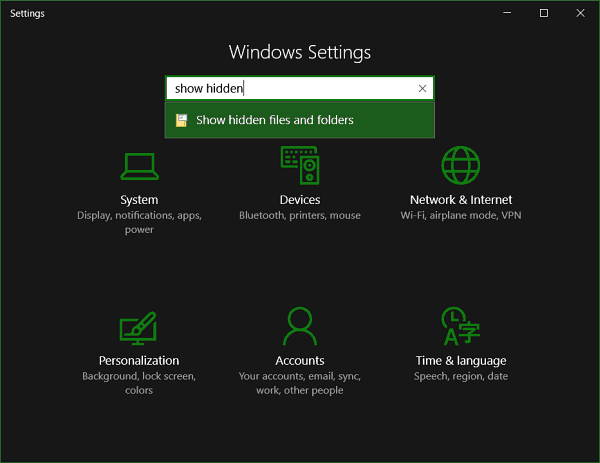The width and height of the screenshot is (600, 463).
Task: Click the Personalization heading text
Action: pos(139,360)
